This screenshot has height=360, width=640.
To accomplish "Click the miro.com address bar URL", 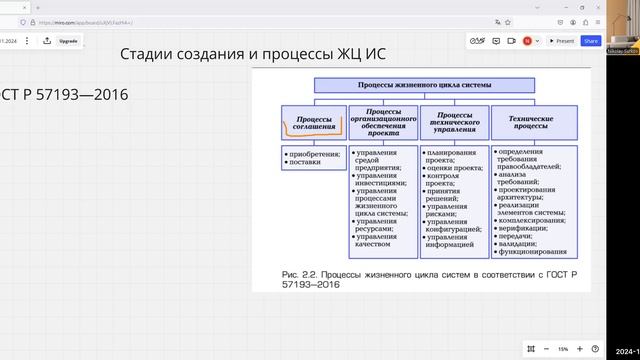I will (86, 22).
